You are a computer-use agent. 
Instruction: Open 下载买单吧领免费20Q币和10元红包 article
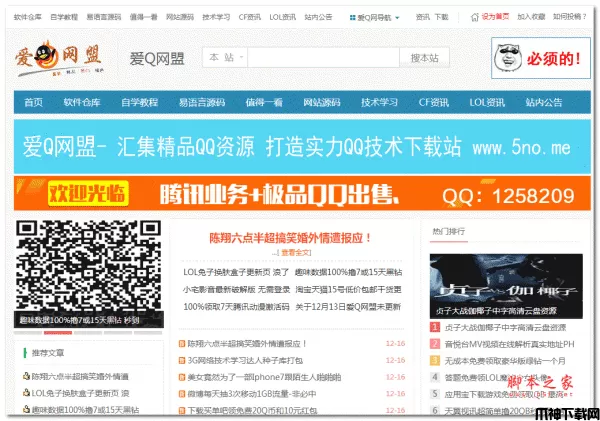[252, 411]
